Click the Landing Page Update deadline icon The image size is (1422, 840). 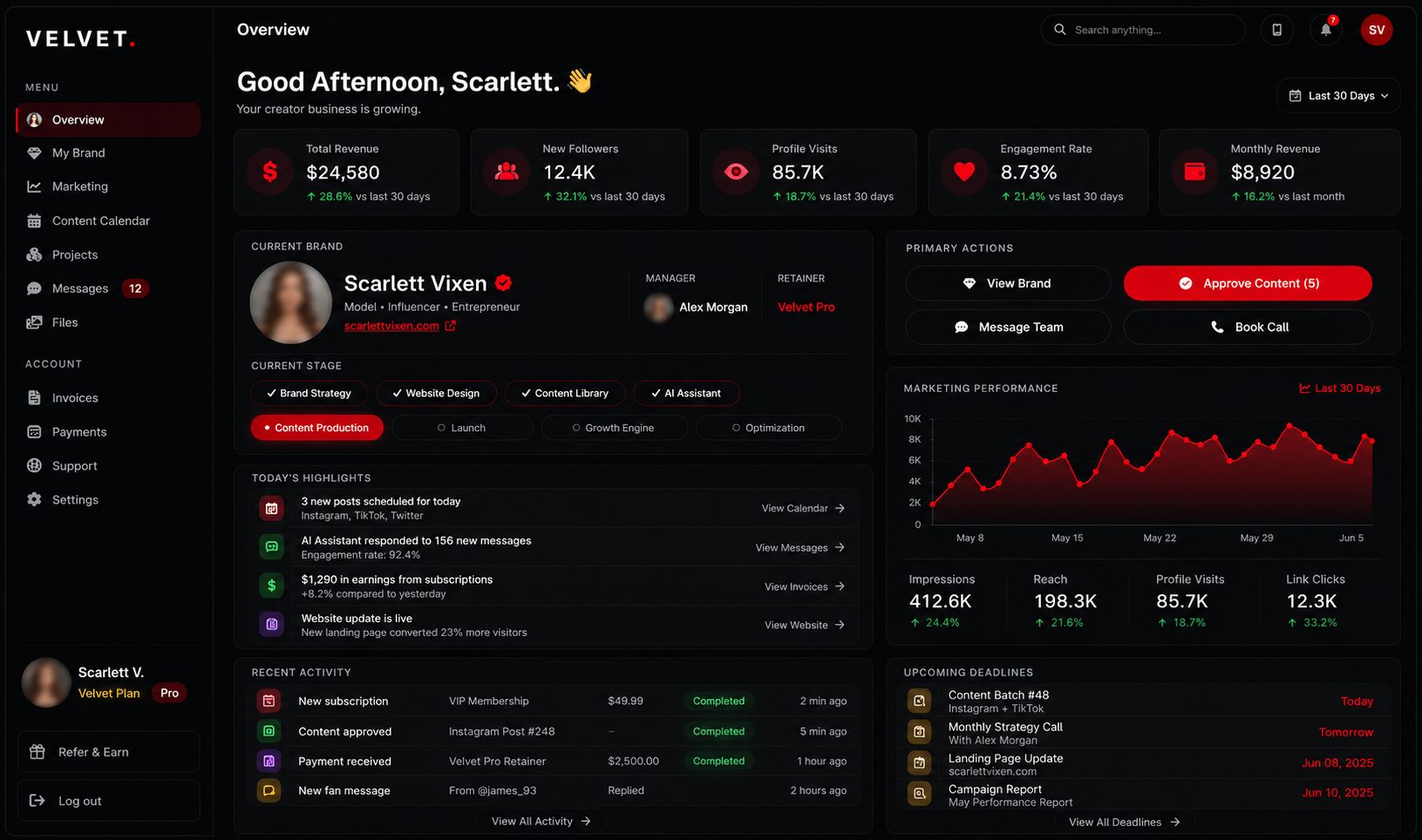point(919,763)
